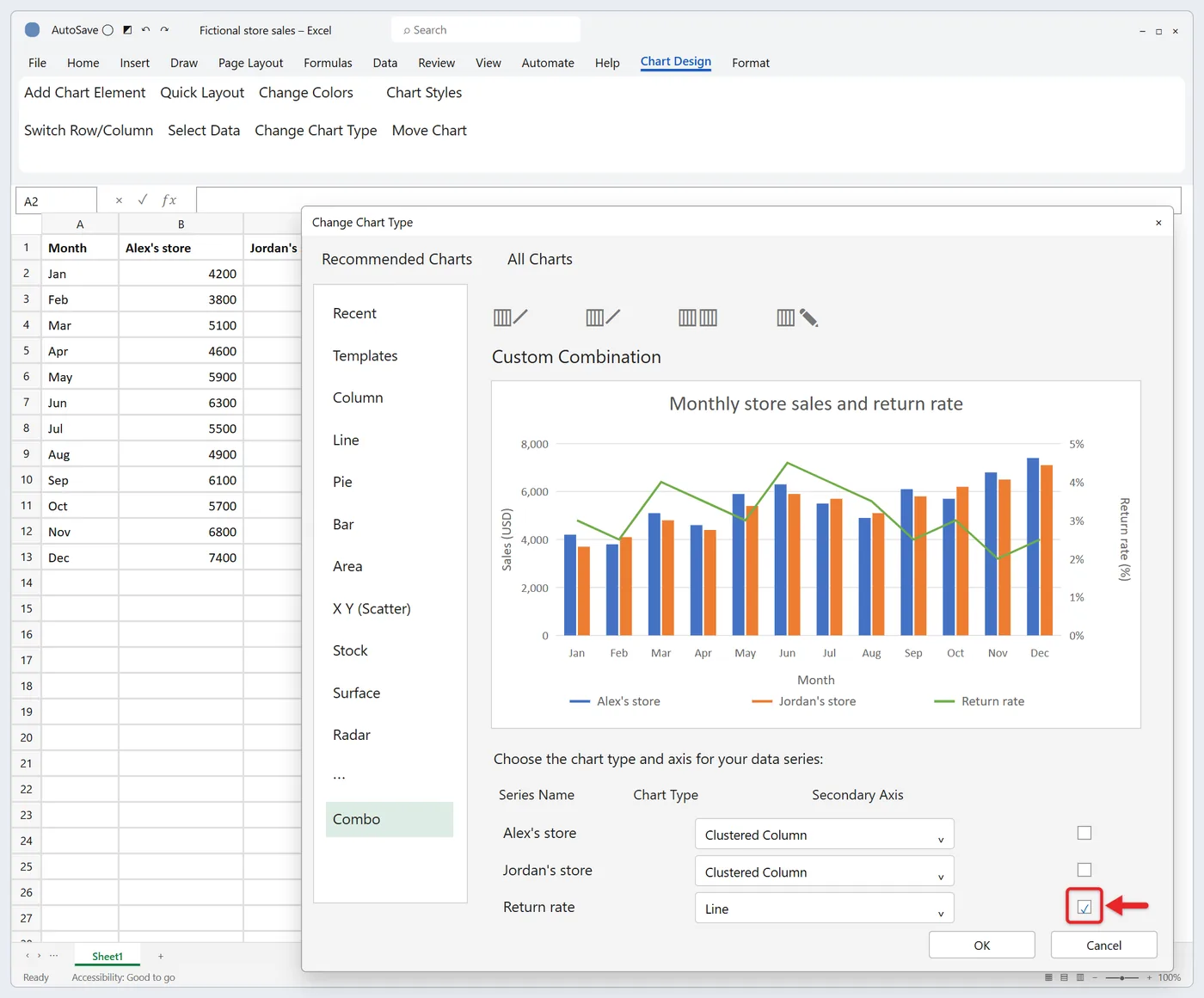This screenshot has width=1204, height=998.
Task: Click the Save icon in title bar
Action: pos(127,30)
